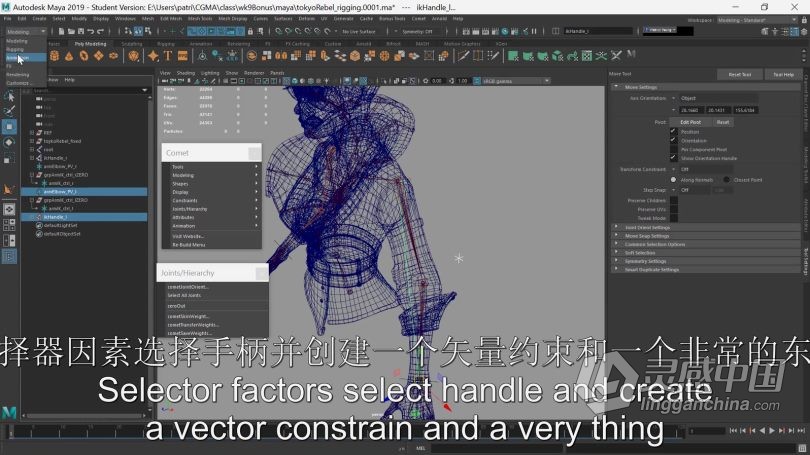
Task: Click the Edit Pivot button
Action: [x=690, y=122]
